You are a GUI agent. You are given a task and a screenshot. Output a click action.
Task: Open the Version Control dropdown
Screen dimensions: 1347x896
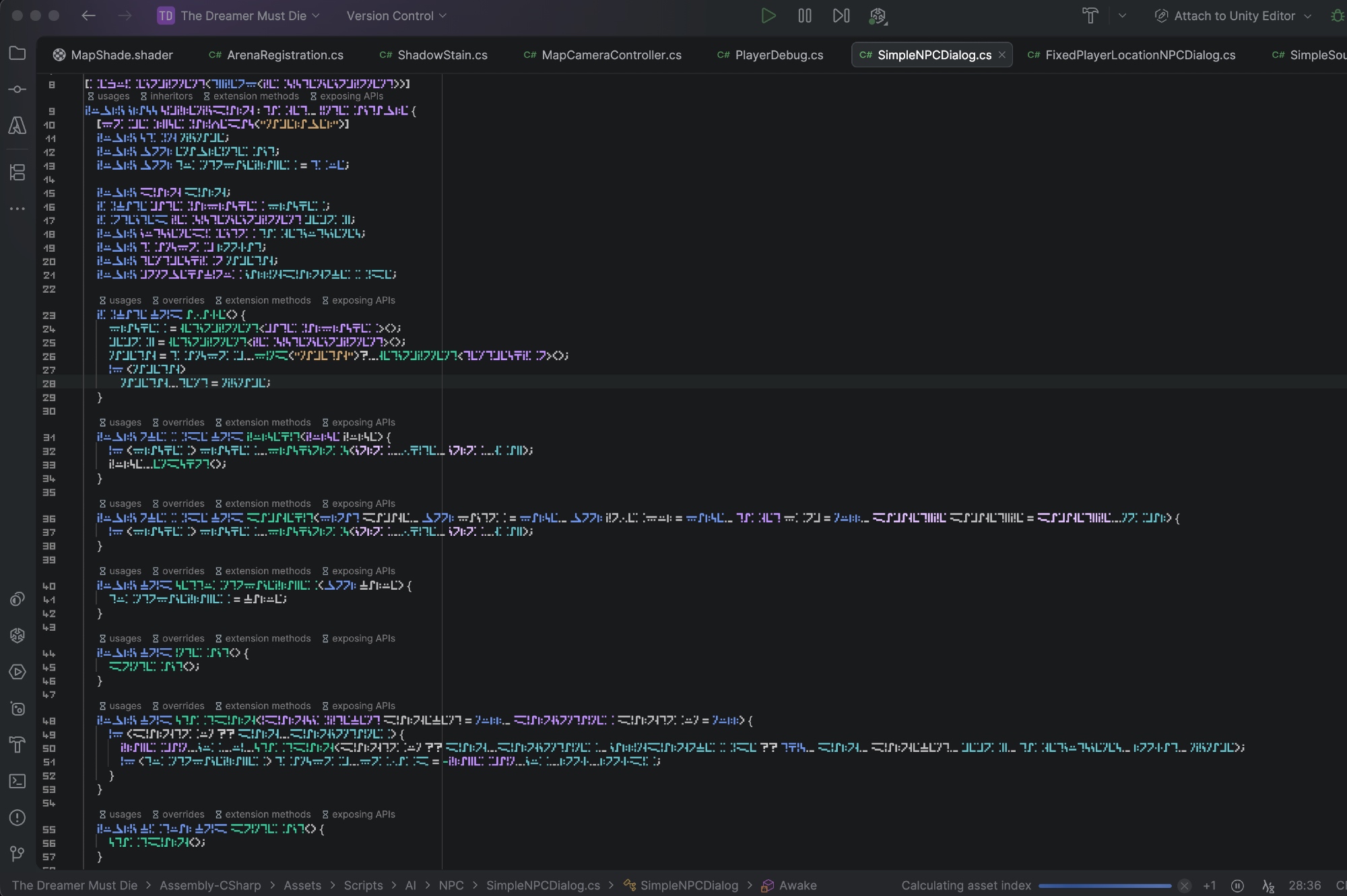click(x=396, y=15)
